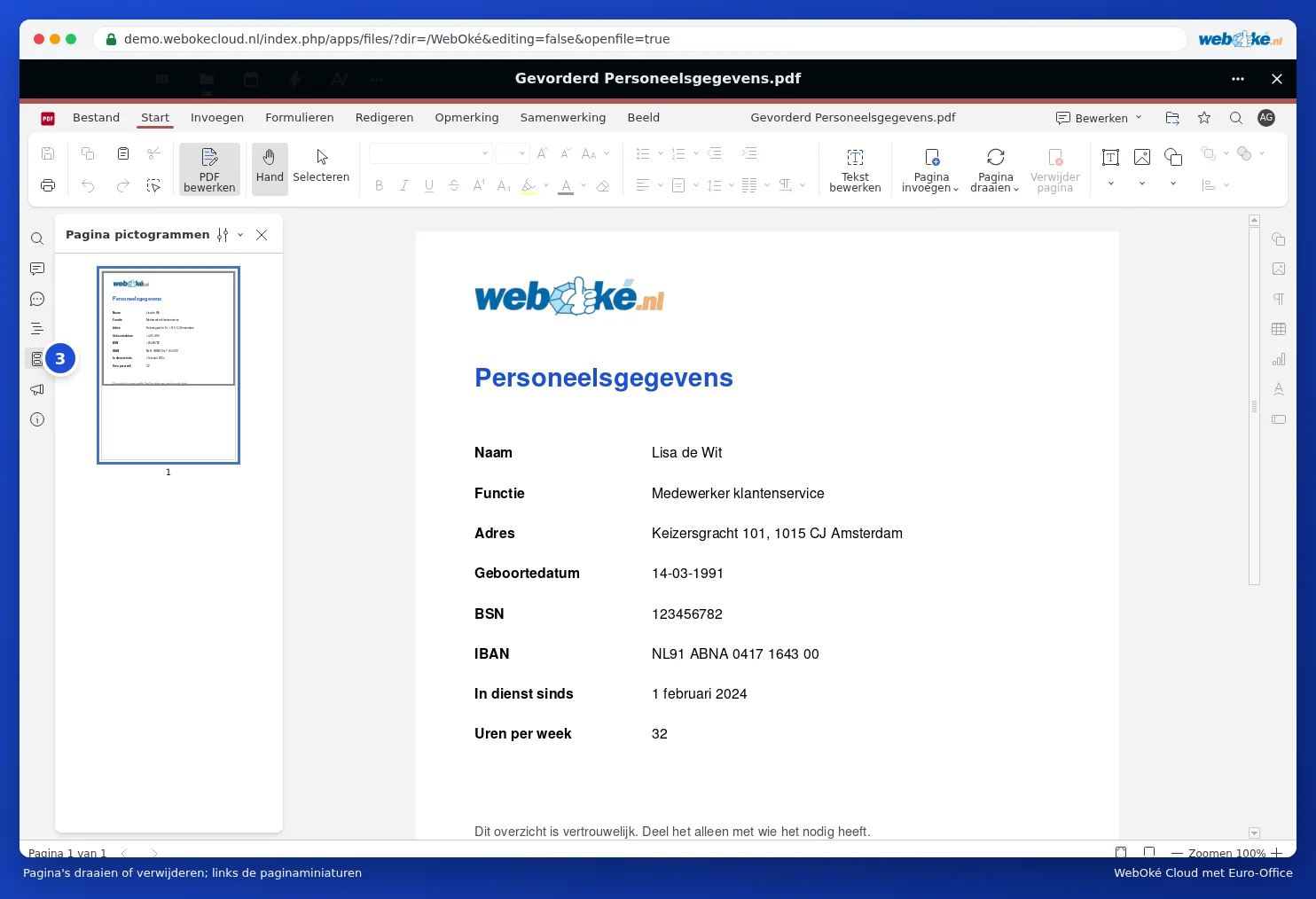The image size is (1316, 899).
Task: Switch to the Samenwerking tab
Action: pos(563,117)
